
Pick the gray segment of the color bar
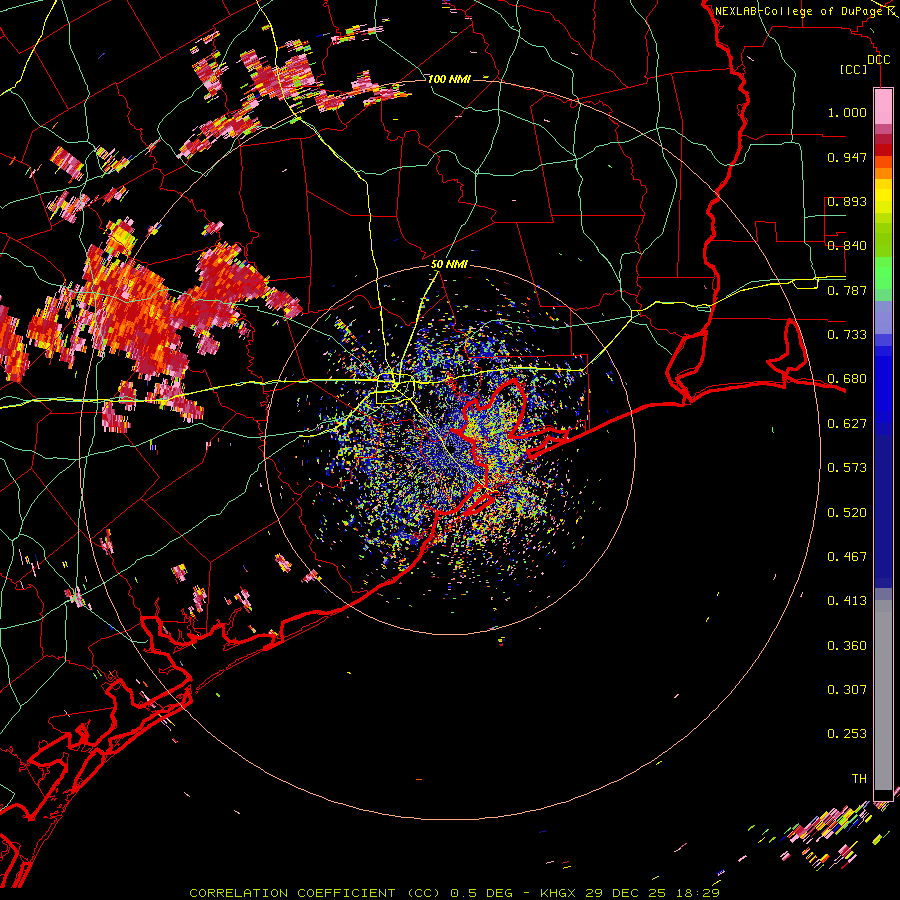click(x=883, y=695)
